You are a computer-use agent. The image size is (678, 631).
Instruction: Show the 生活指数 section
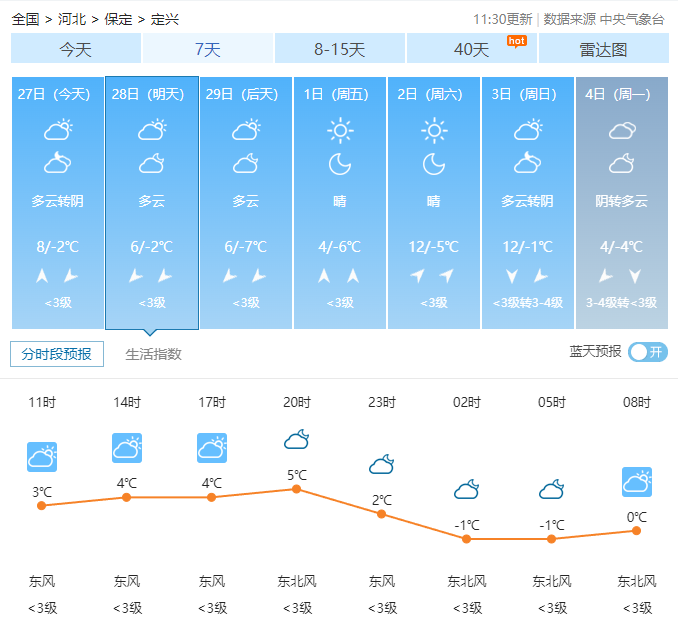point(153,354)
